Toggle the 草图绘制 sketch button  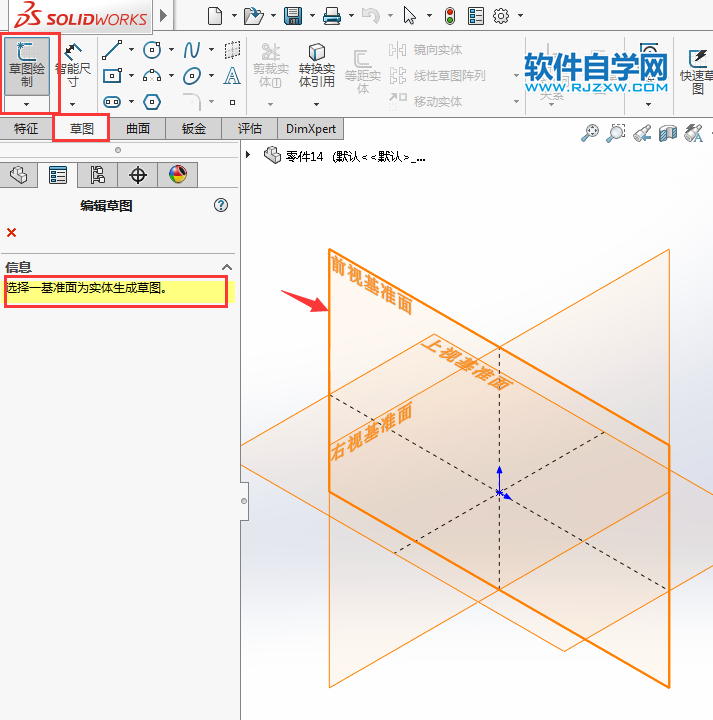[27, 65]
